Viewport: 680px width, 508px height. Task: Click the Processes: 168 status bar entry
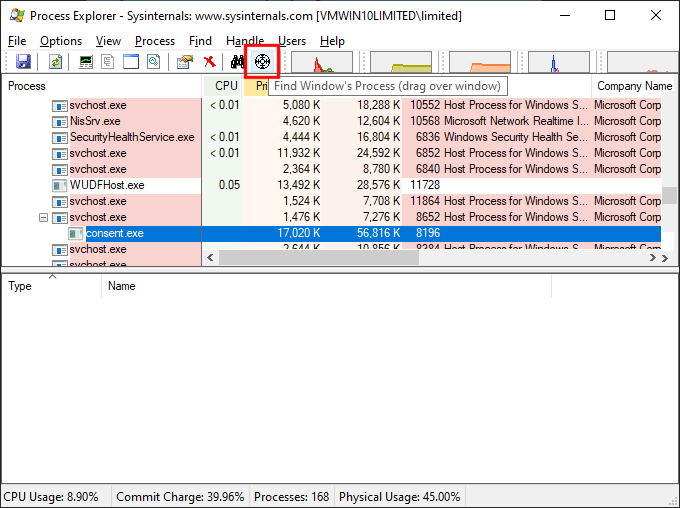291,497
